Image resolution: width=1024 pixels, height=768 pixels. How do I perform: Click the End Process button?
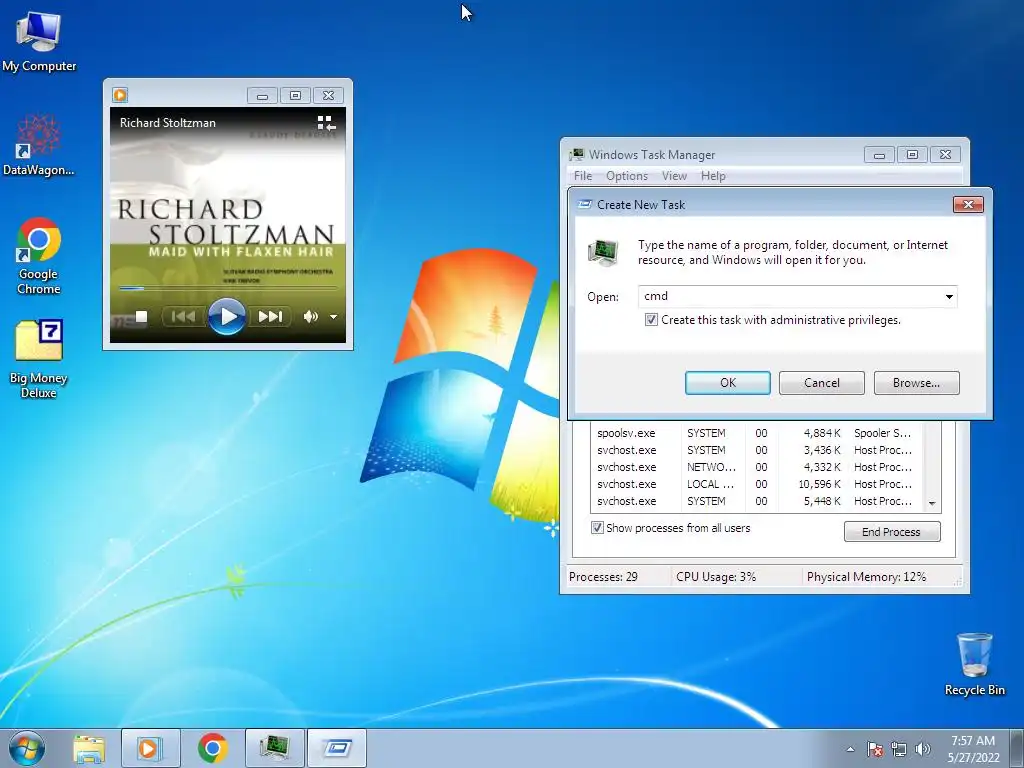pyautogui.click(x=892, y=532)
